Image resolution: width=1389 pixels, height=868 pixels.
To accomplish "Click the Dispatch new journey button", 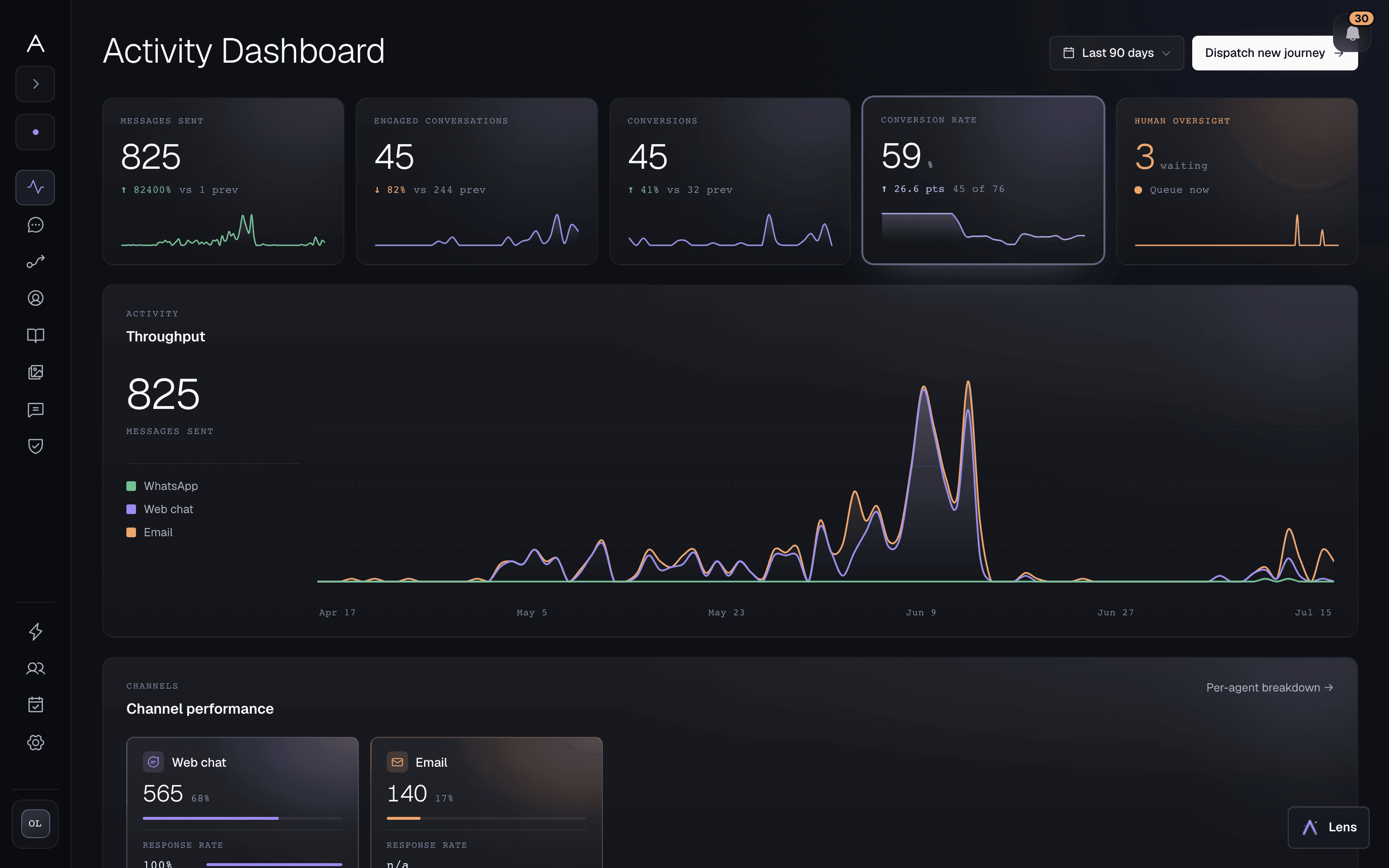I will point(1274,53).
